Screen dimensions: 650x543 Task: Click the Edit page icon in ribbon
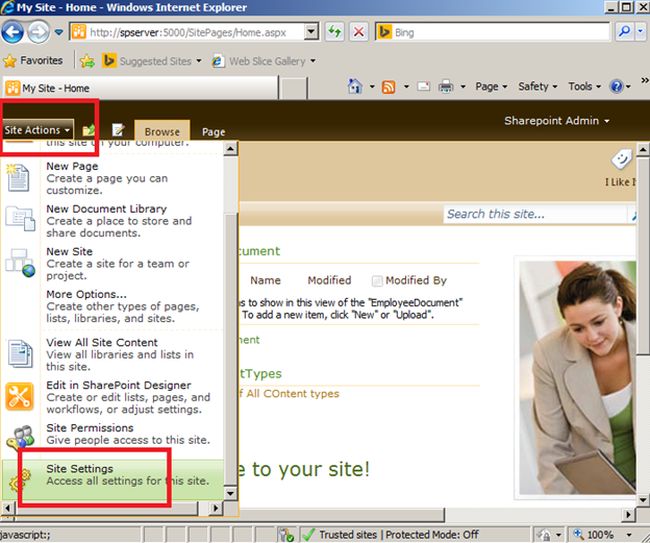click(118, 130)
